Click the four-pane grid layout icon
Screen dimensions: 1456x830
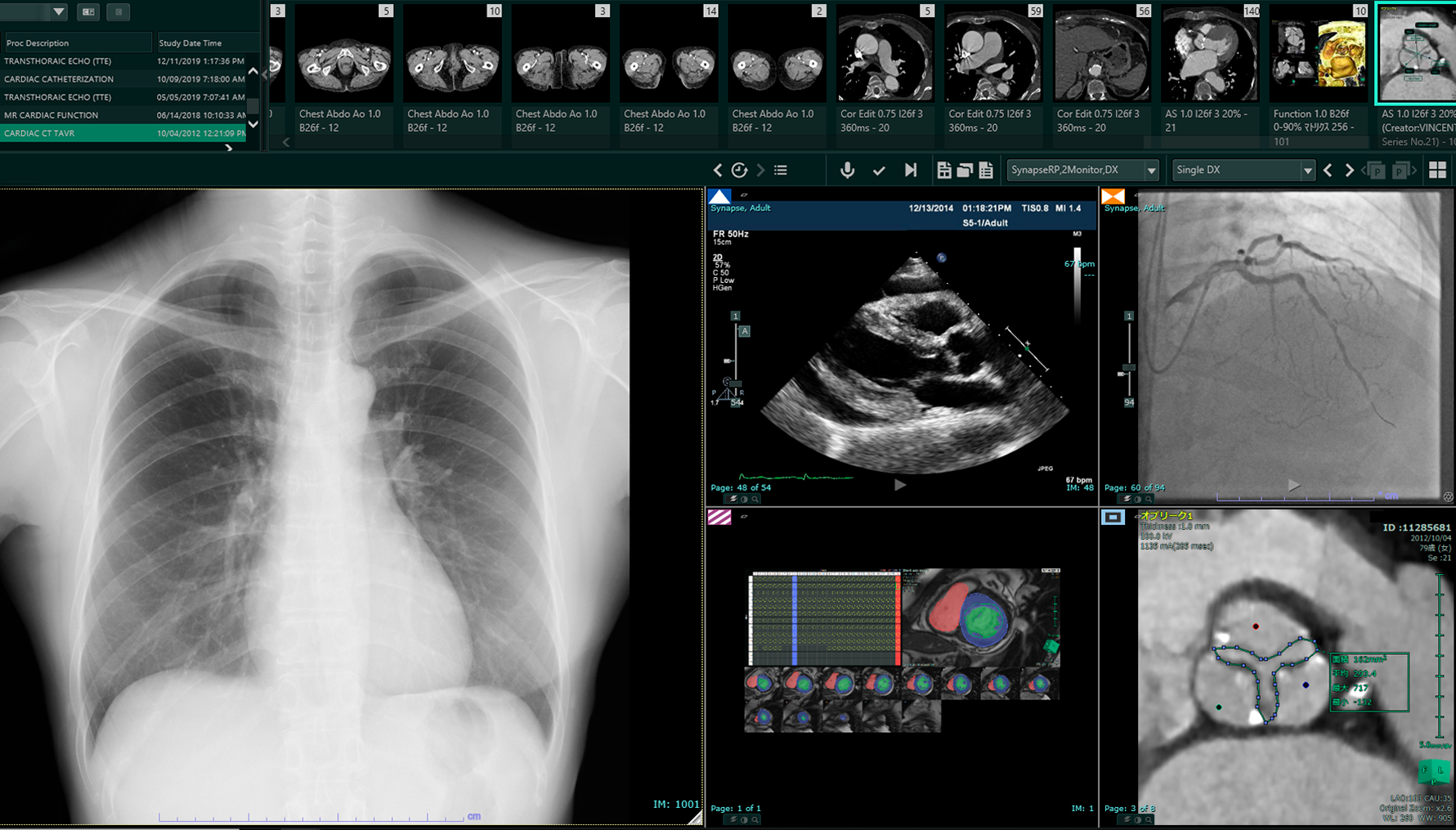point(1437,170)
